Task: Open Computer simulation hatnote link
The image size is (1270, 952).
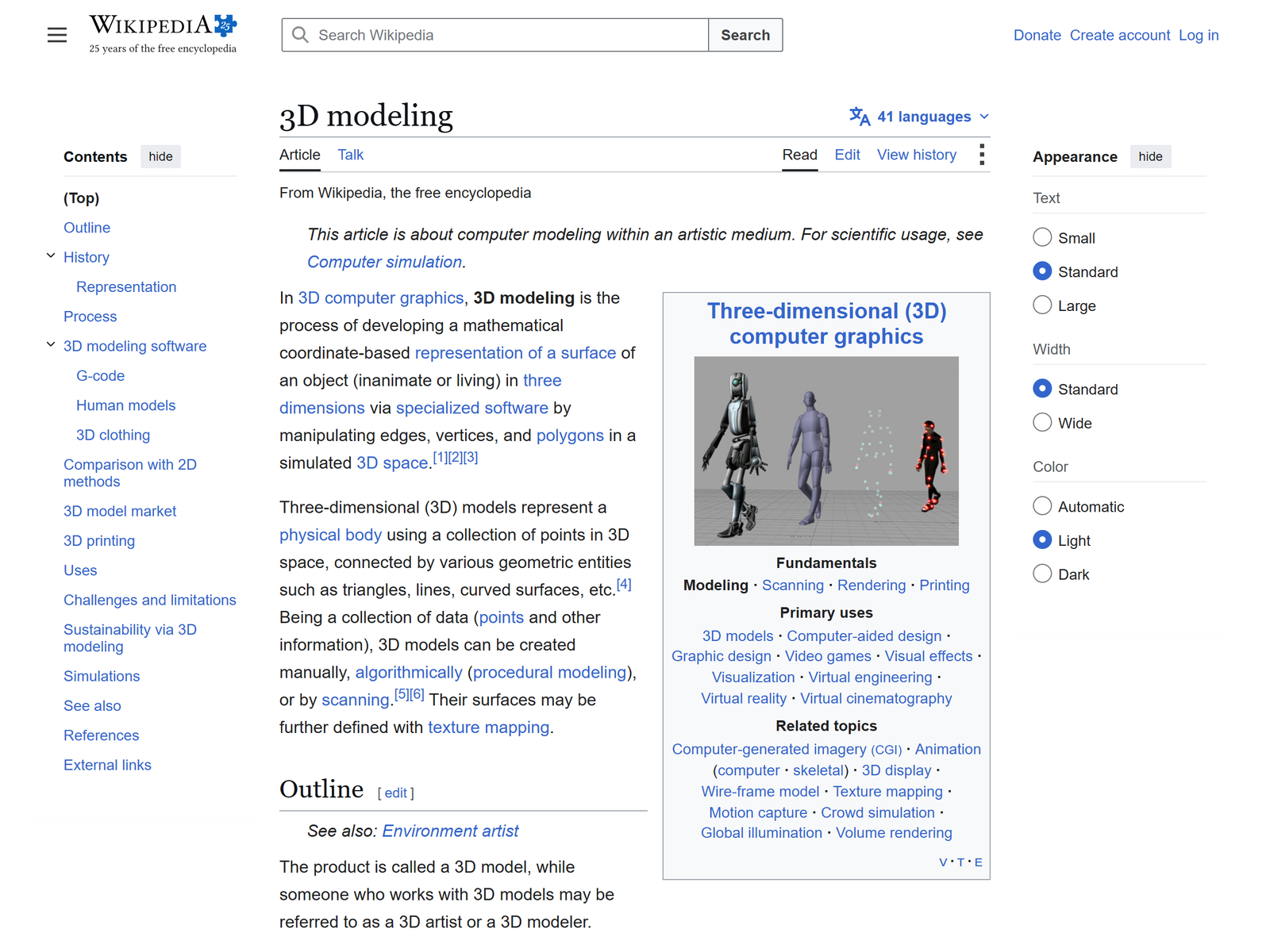Action: 385,262
